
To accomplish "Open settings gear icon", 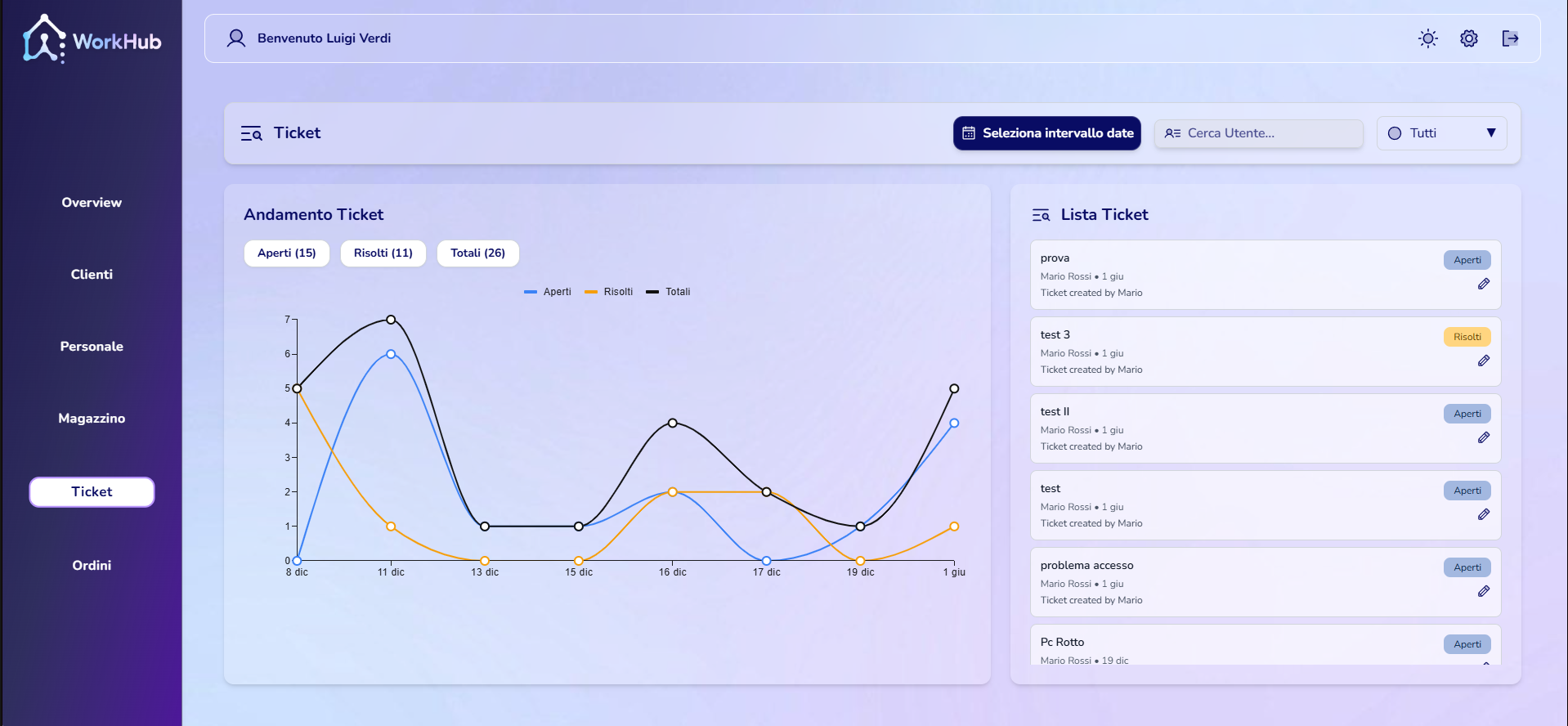I will pos(1469,38).
